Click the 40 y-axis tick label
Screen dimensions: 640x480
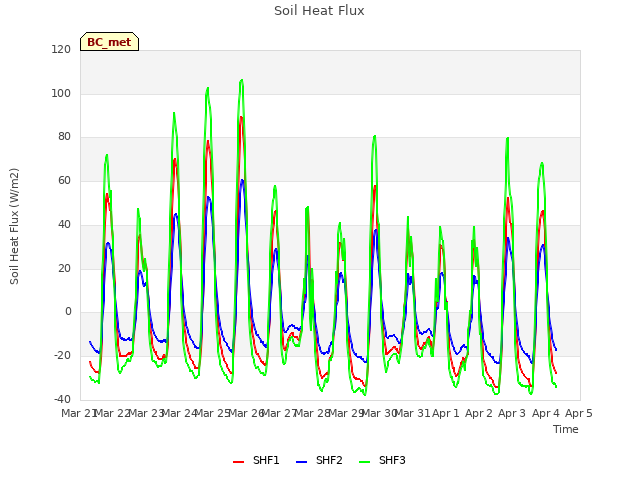point(64,224)
